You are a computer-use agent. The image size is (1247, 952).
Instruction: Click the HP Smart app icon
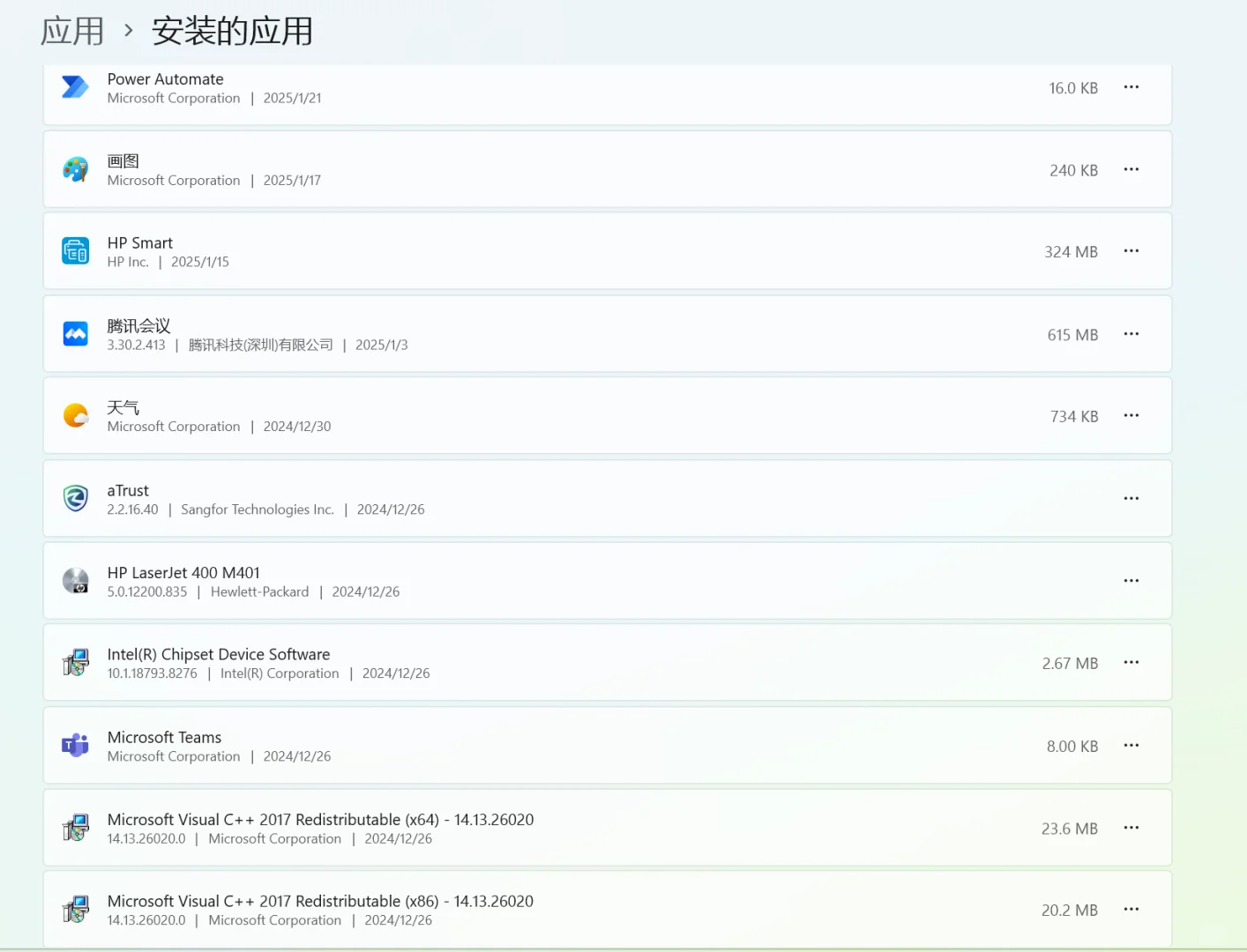tap(75, 250)
